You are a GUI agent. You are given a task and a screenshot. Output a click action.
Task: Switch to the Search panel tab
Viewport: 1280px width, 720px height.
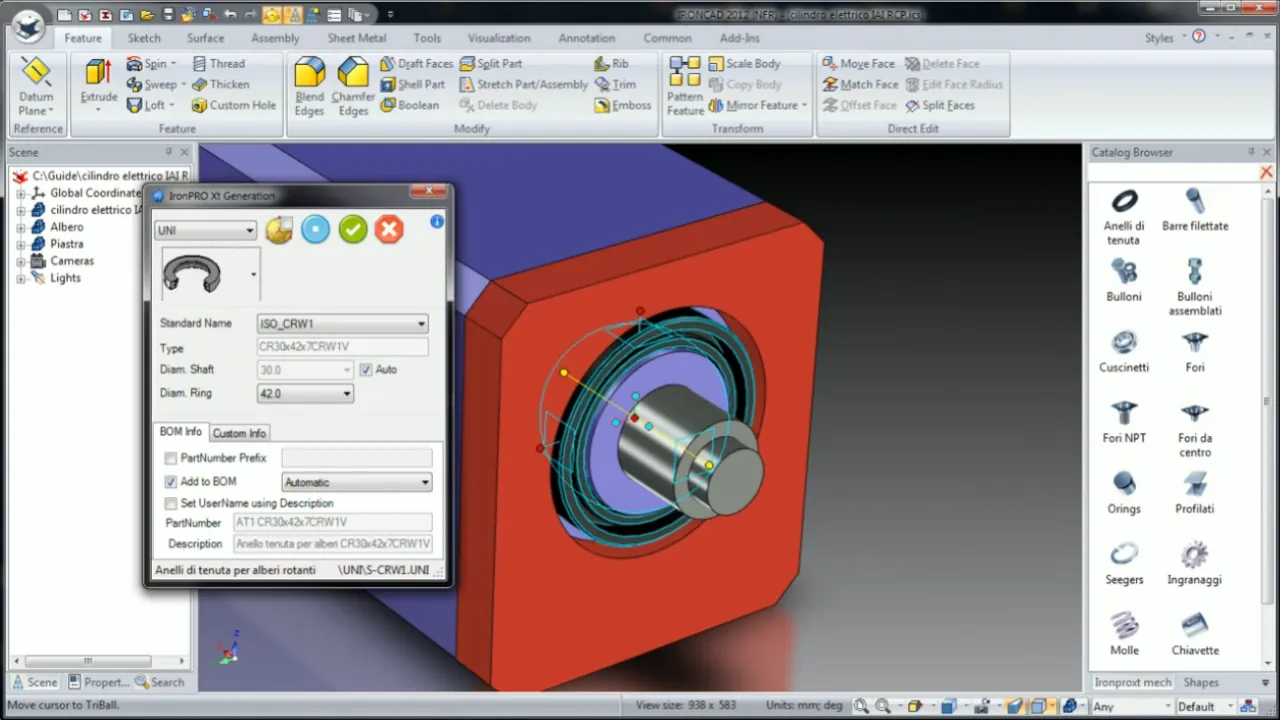pos(159,682)
